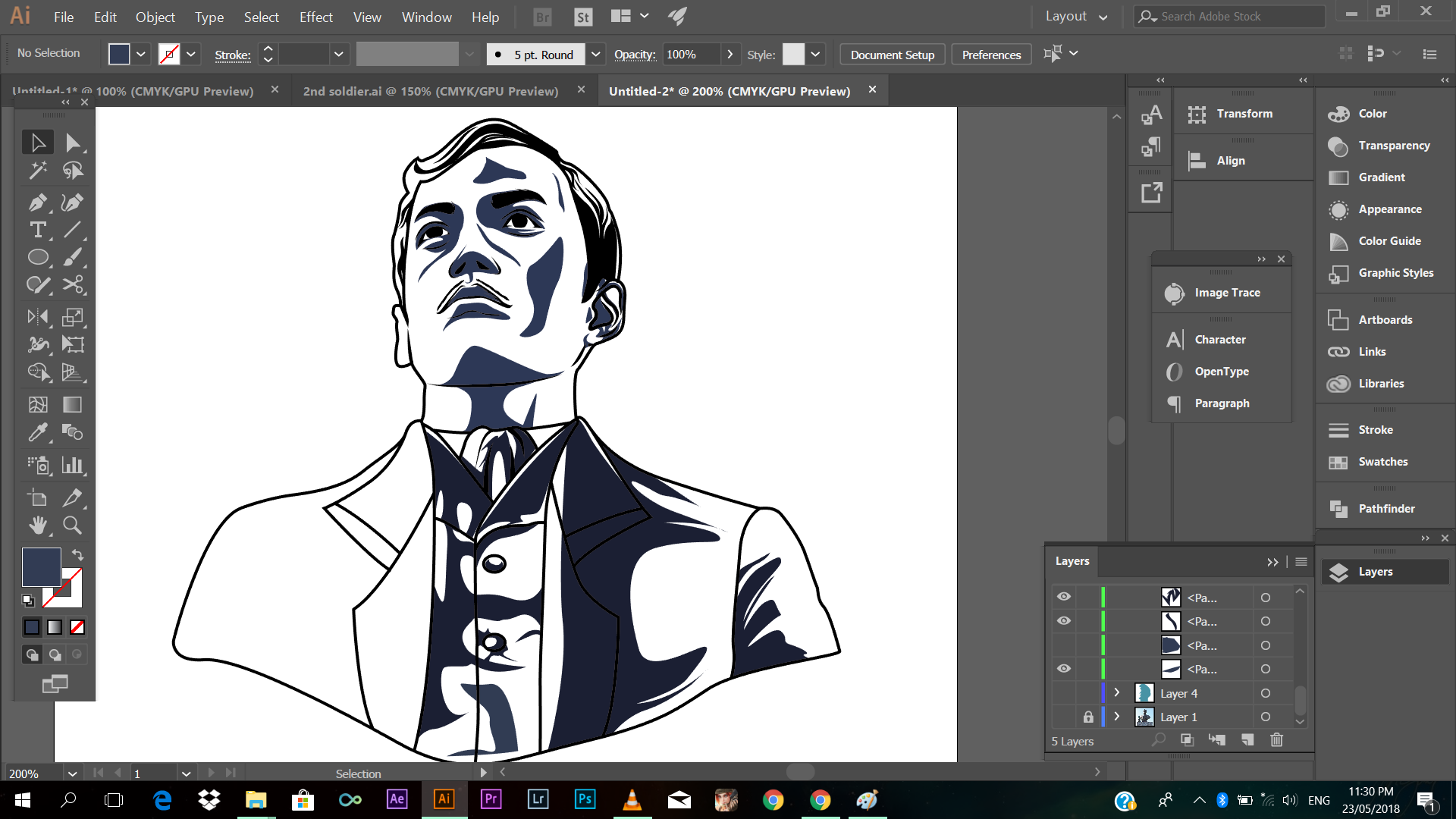This screenshot has height=819, width=1456.
Task: Open the Swatches panel
Action: 1382,461
